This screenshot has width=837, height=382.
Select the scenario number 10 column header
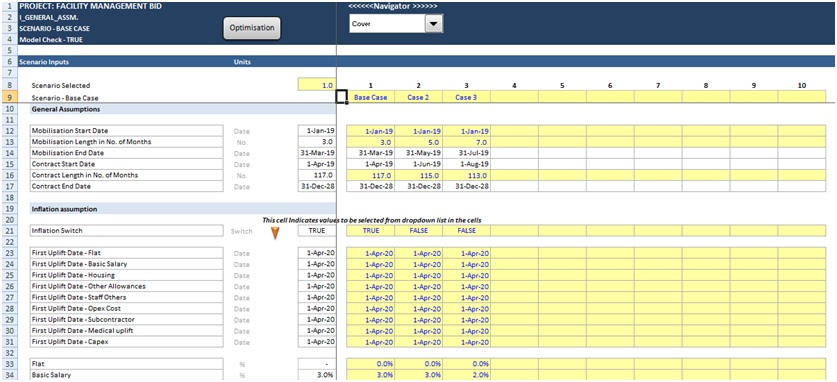click(802, 85)
